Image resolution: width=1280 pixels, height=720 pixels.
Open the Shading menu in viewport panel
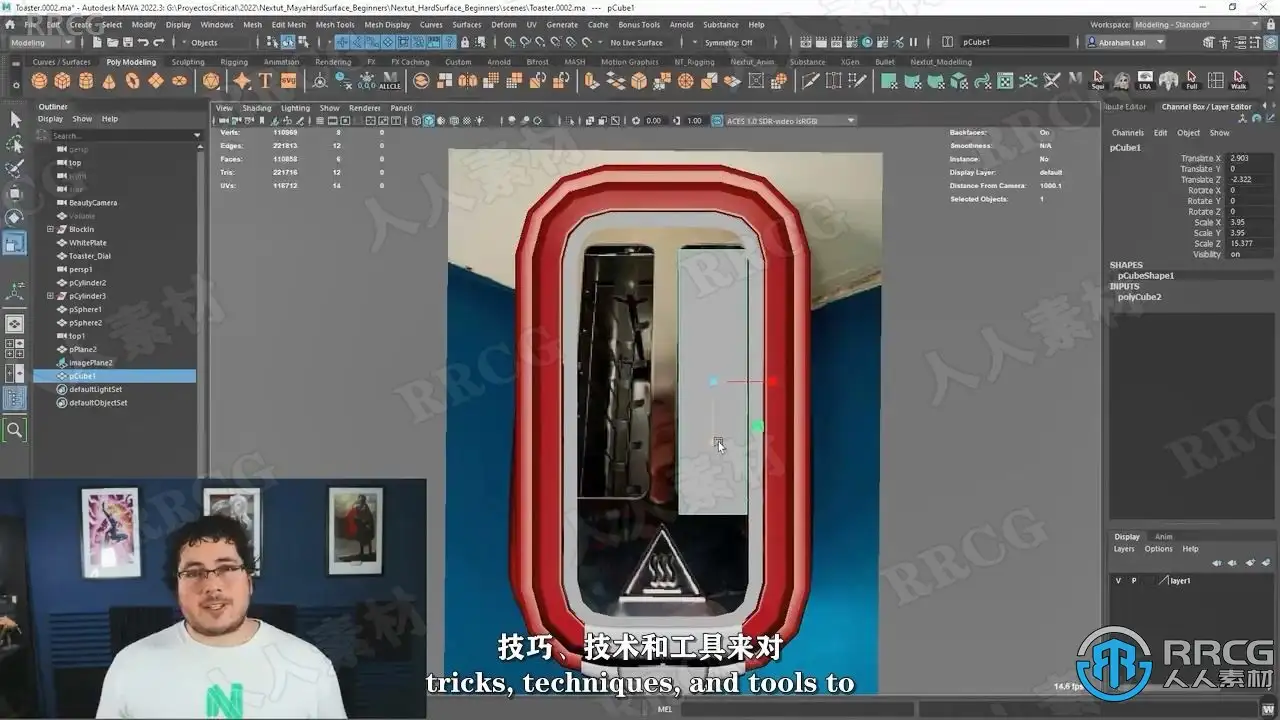pos(257,108)
